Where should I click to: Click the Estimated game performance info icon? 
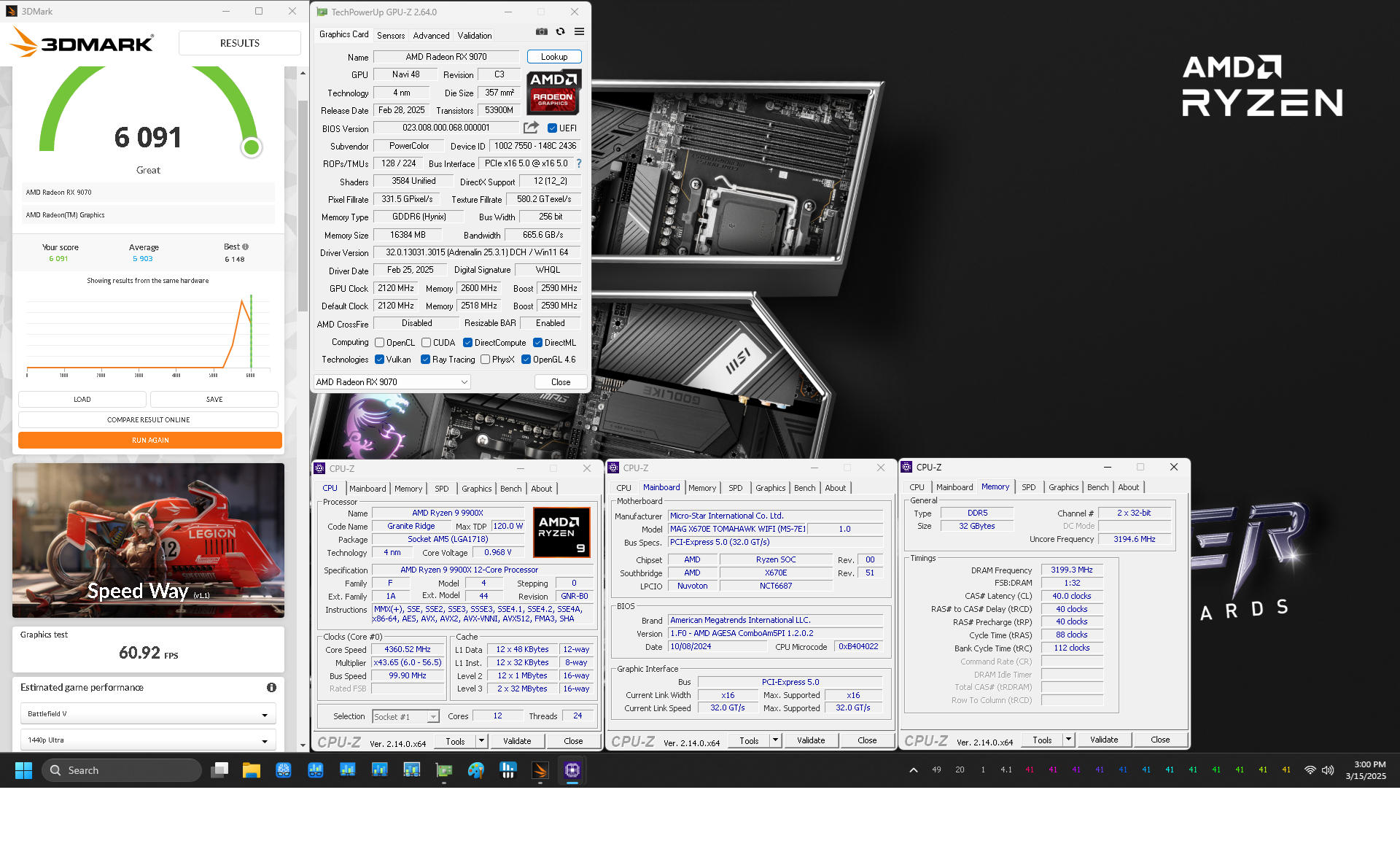coord(271,687)
